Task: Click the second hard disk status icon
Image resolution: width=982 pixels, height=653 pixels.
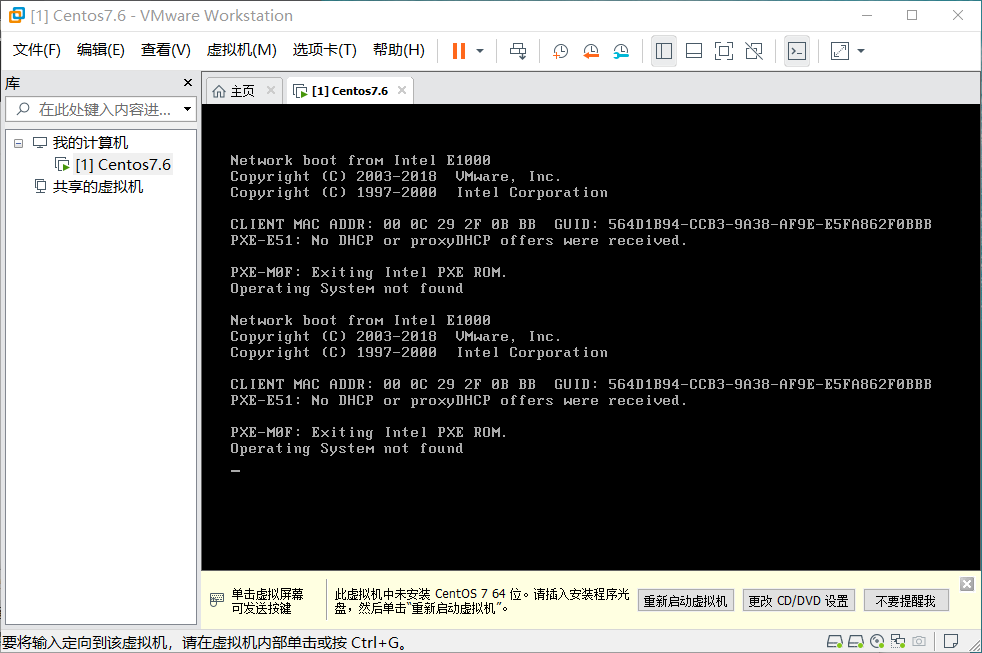Action: click(x=855, y=641)
